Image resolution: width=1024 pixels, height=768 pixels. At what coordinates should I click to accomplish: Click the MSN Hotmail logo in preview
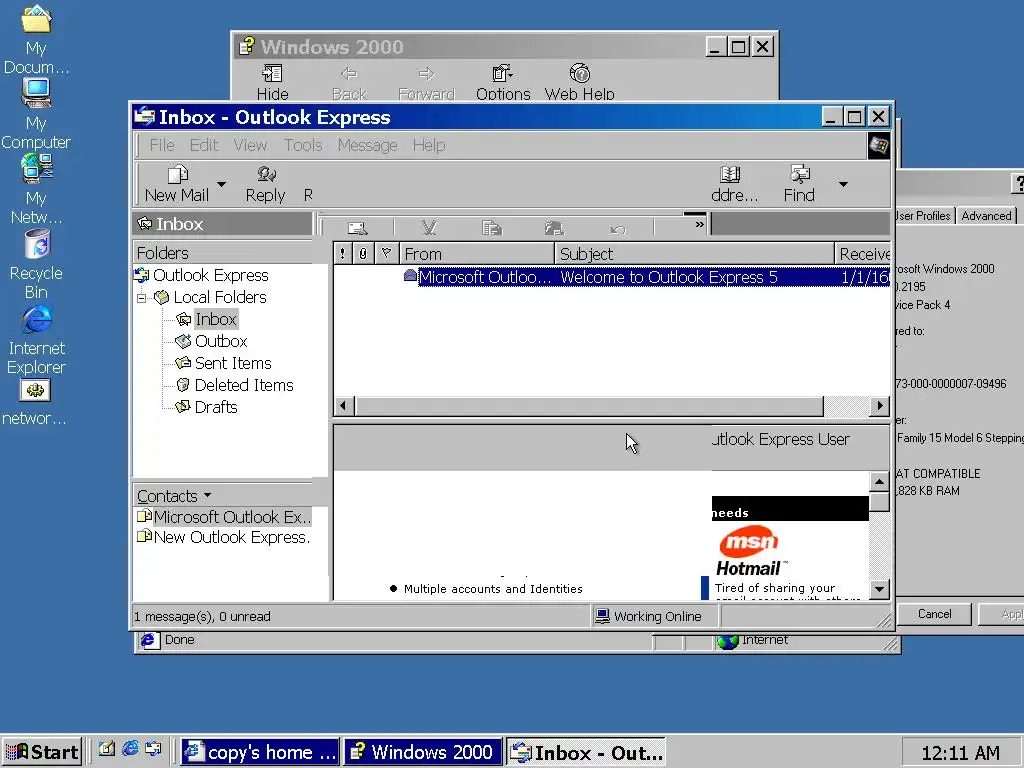click(750, 551)
